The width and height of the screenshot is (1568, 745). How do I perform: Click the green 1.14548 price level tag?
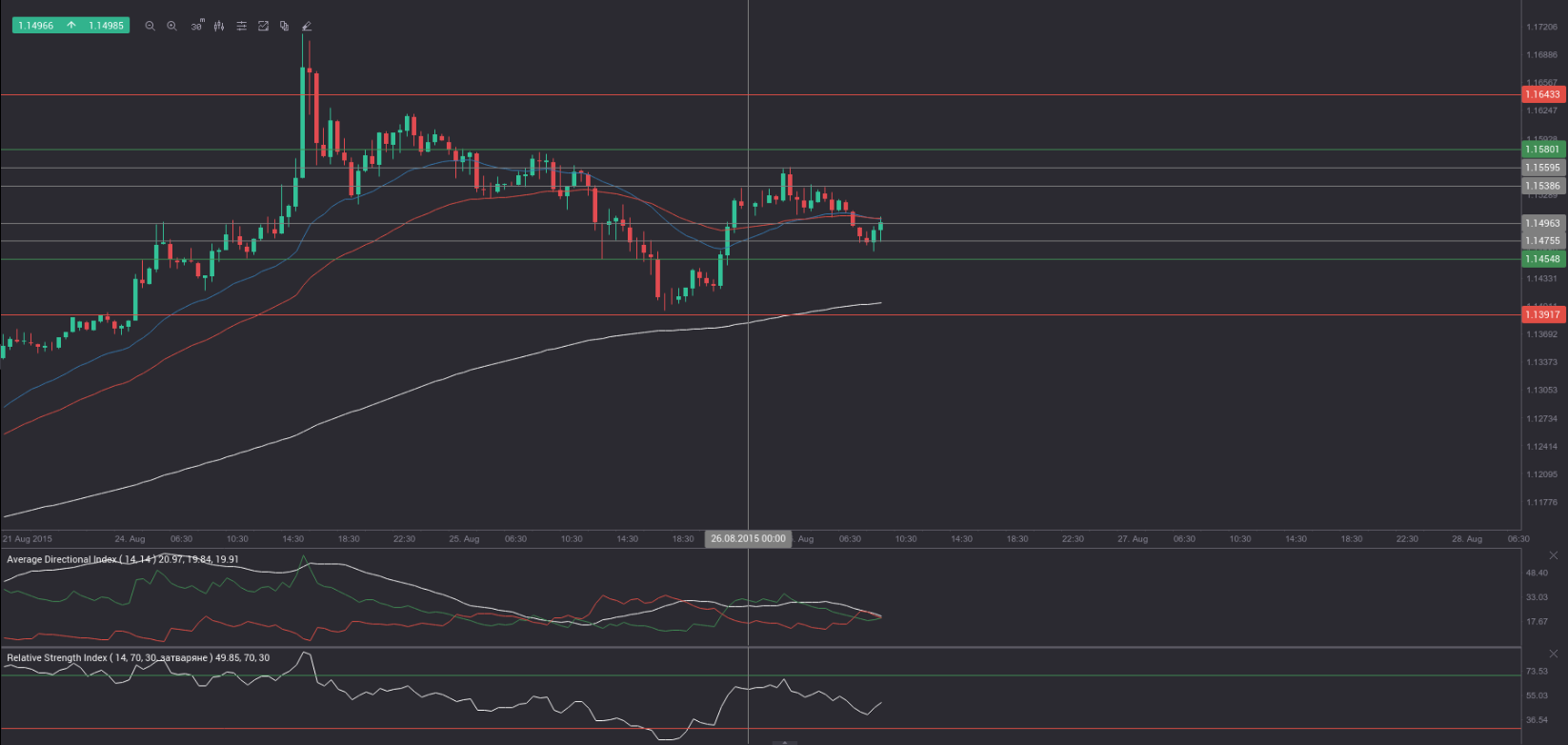pyautogui.click(x=1542, y=259)
